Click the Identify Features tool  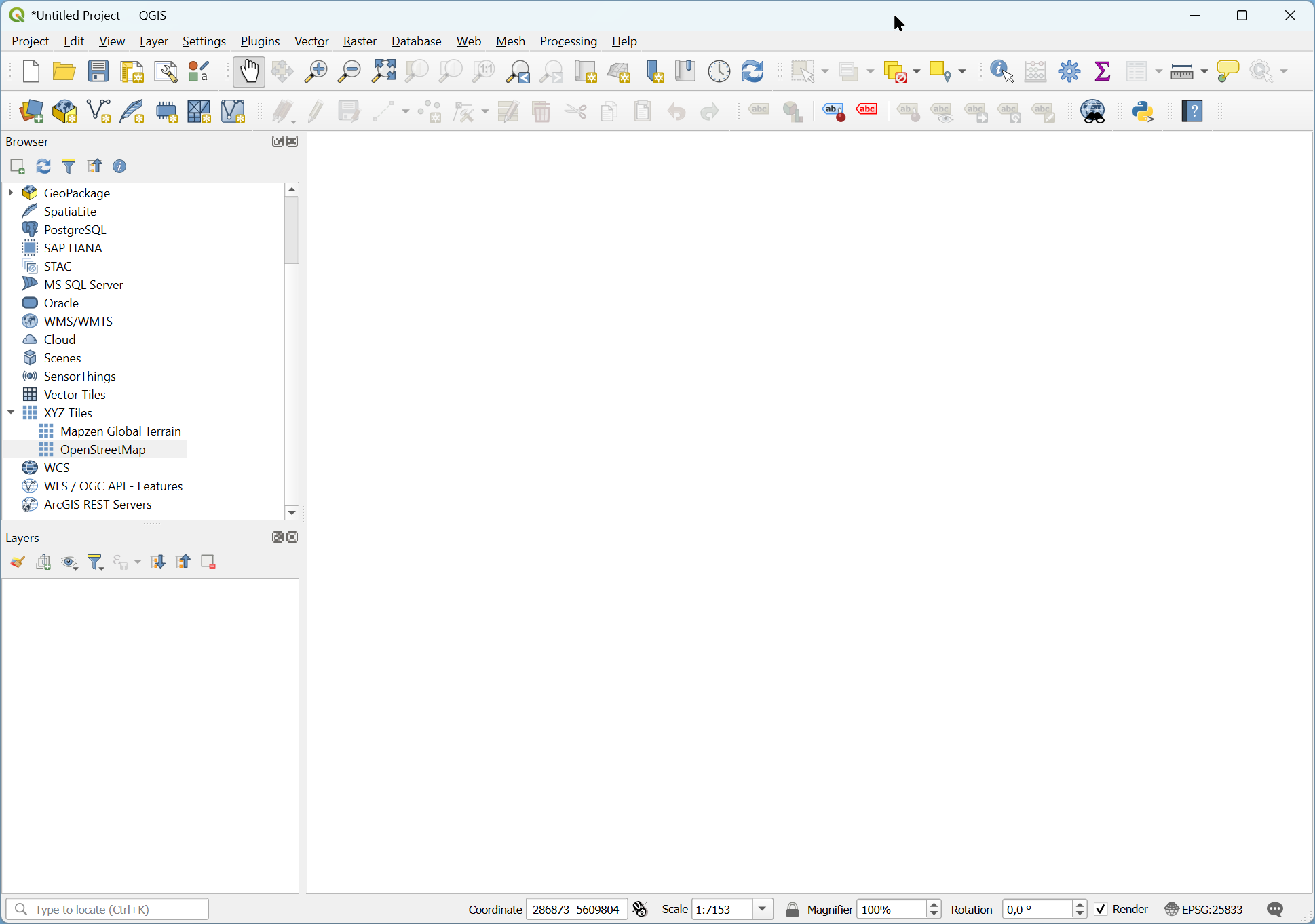(1002, 71)
